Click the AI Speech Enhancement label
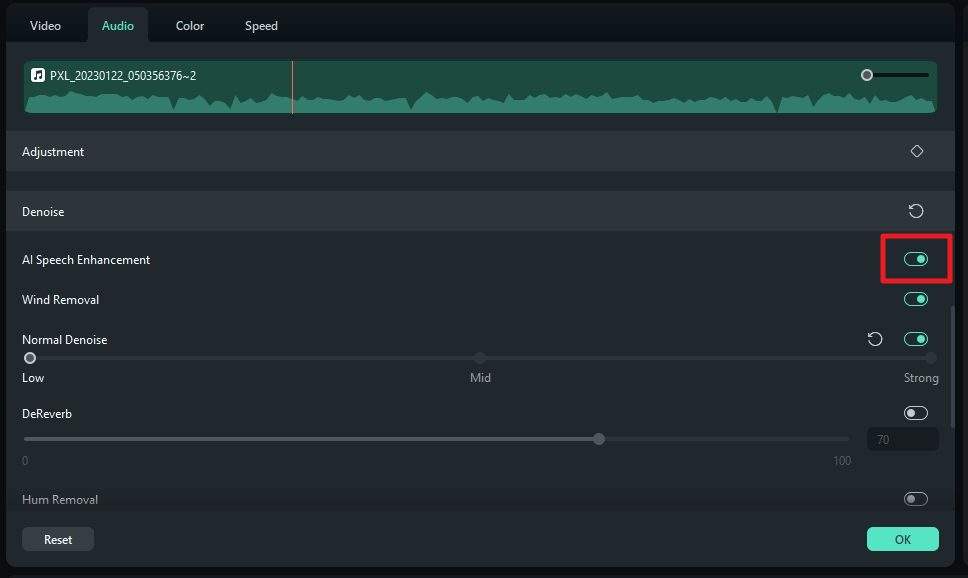The height and width of the screenshot is (578, 968). click(86, 260)
